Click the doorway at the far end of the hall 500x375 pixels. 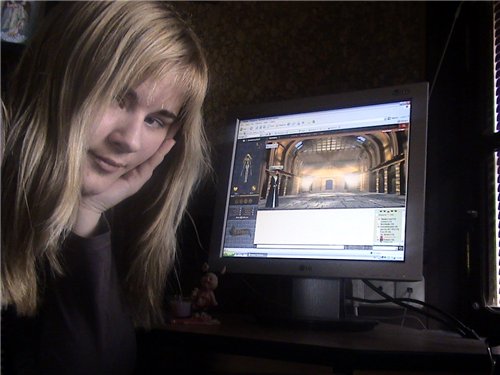[x=329, y=184]
